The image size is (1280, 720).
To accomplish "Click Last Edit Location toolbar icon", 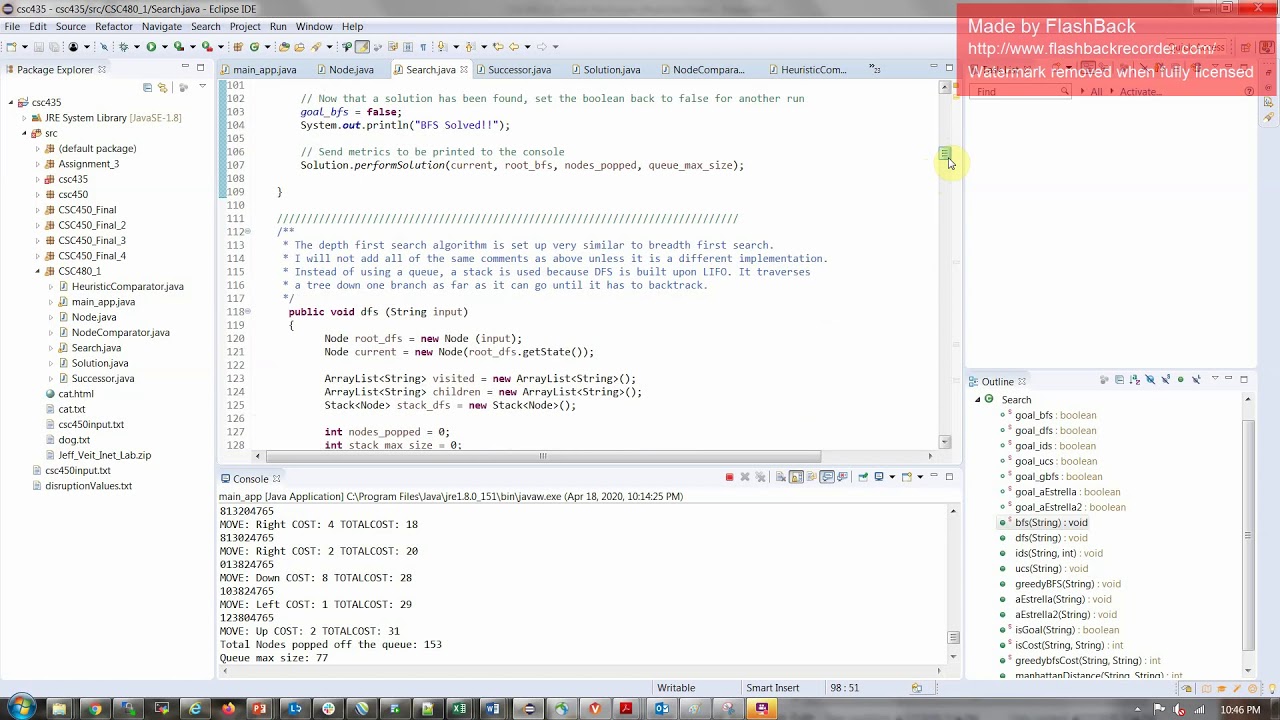I will point(498,46).
